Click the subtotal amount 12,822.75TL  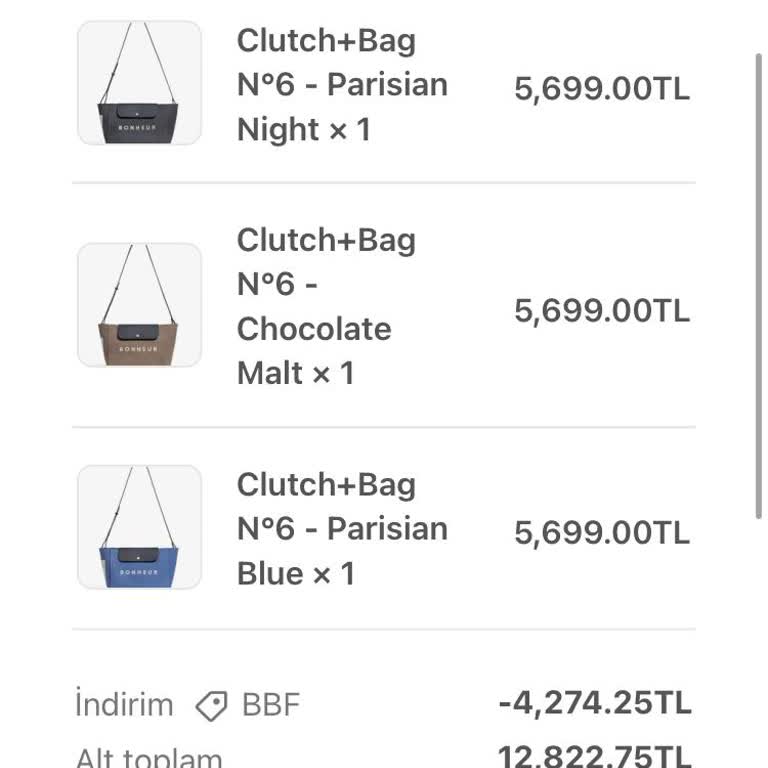[595, 757]
